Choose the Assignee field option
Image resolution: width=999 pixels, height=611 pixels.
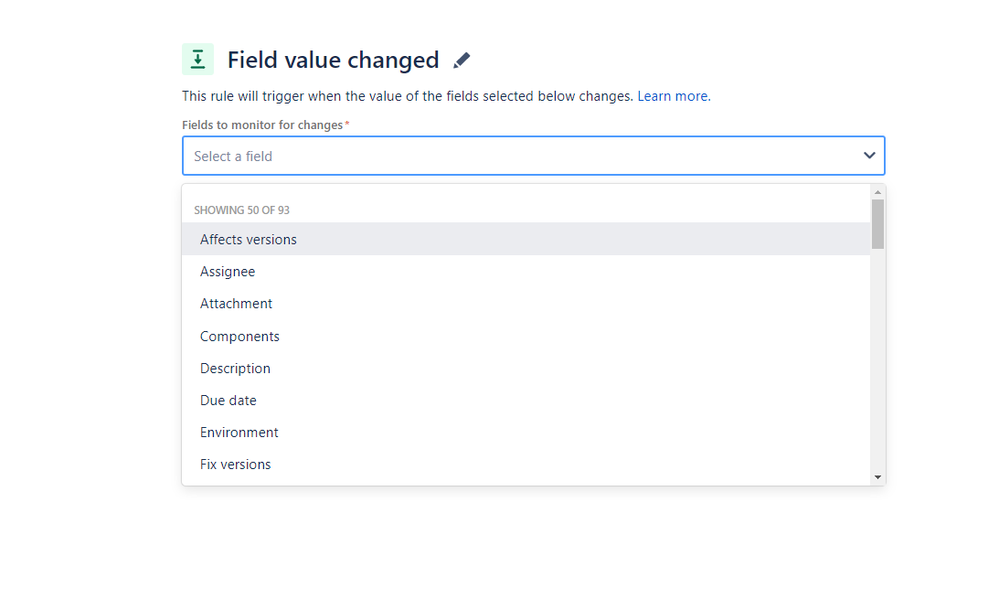click(526, 271)
